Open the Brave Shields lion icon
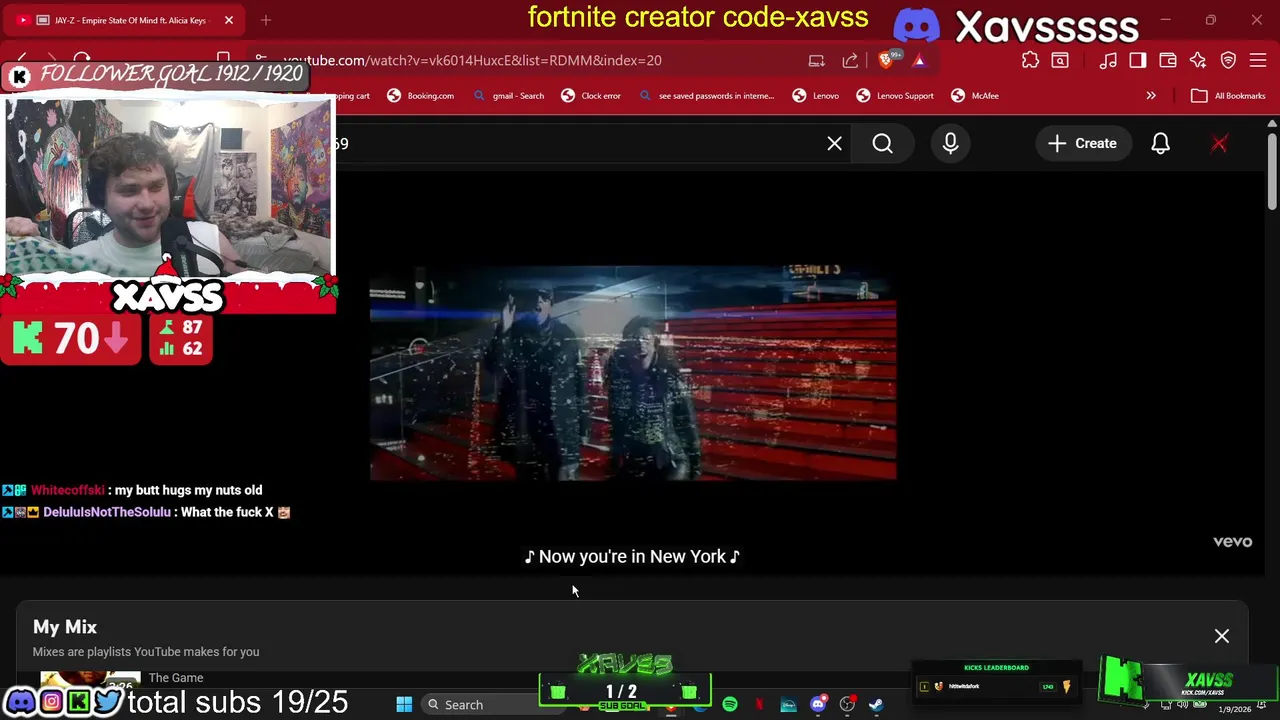Image resolution: width=1280 pixels, height=720 pixels. 886,60
